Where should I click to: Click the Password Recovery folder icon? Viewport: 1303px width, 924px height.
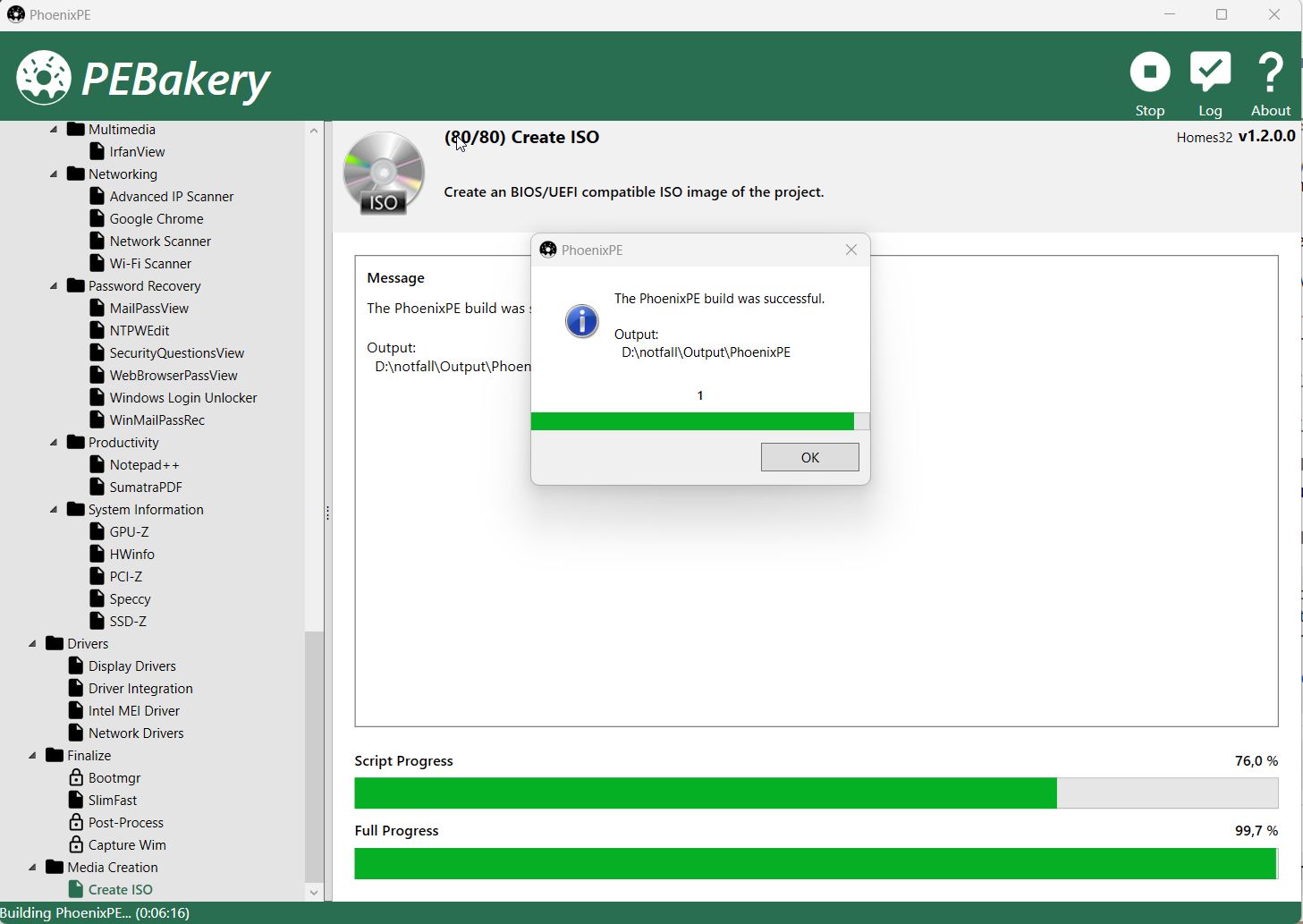tap(75, 285)
